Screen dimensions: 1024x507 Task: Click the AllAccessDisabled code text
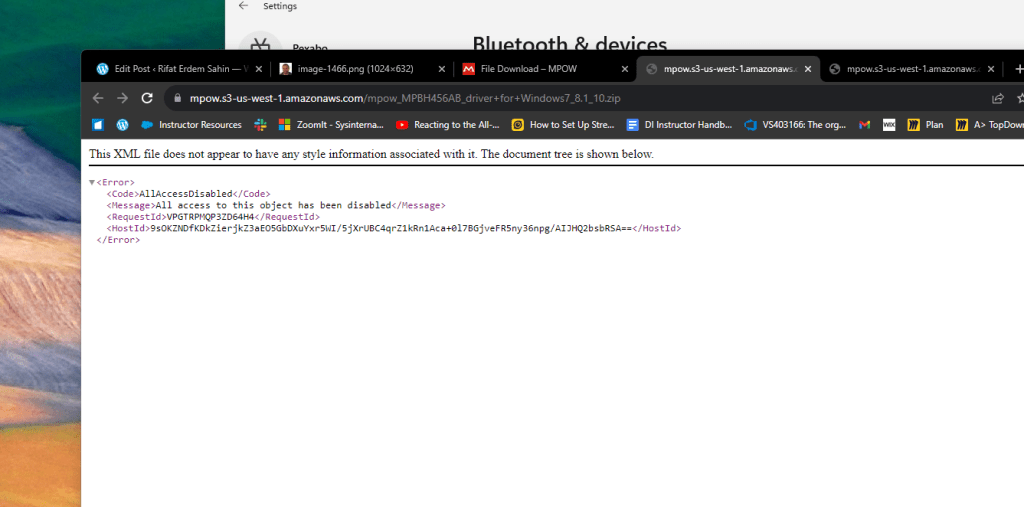click(x=186, y=194)
